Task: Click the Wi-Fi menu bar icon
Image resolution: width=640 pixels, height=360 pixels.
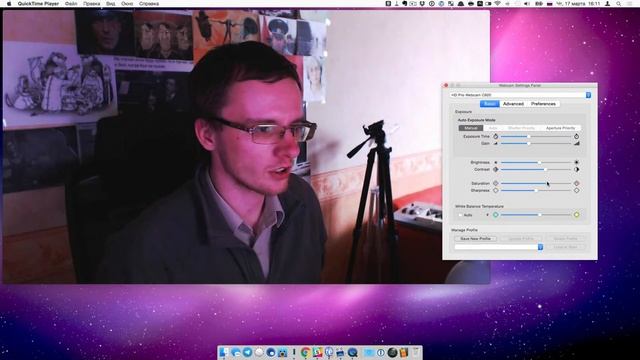Action: pos(498,3)
